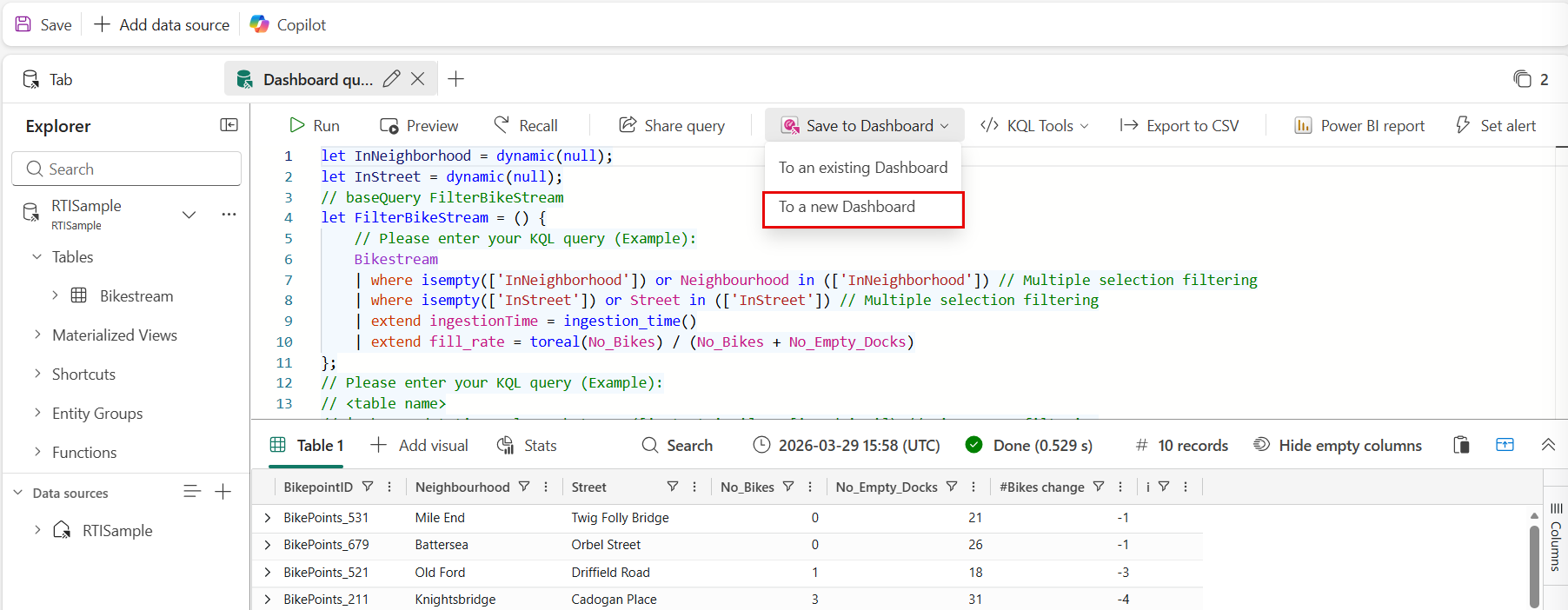Toggle the Columns side panel
This screenshot has height=610, width=1568.
tap(1556, 539)
